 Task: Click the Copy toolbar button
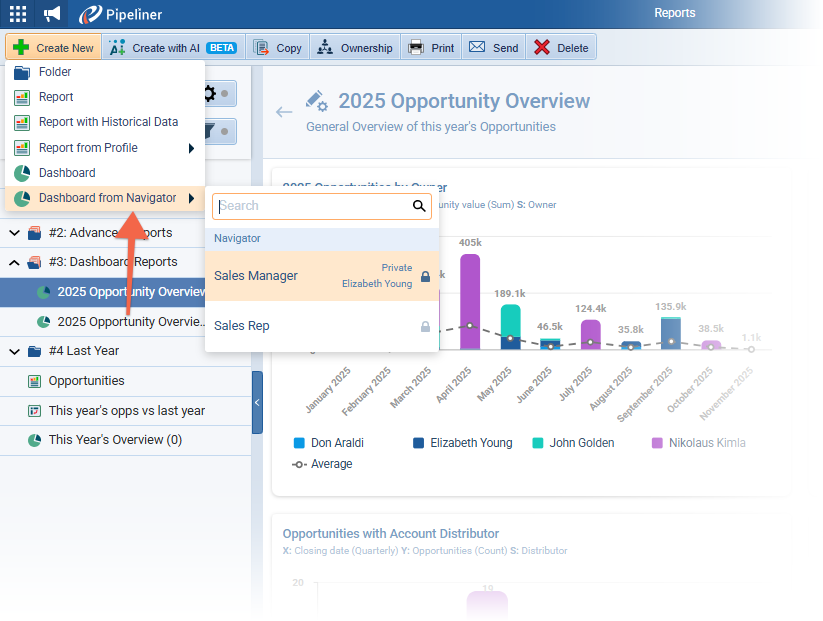[278, 48]
